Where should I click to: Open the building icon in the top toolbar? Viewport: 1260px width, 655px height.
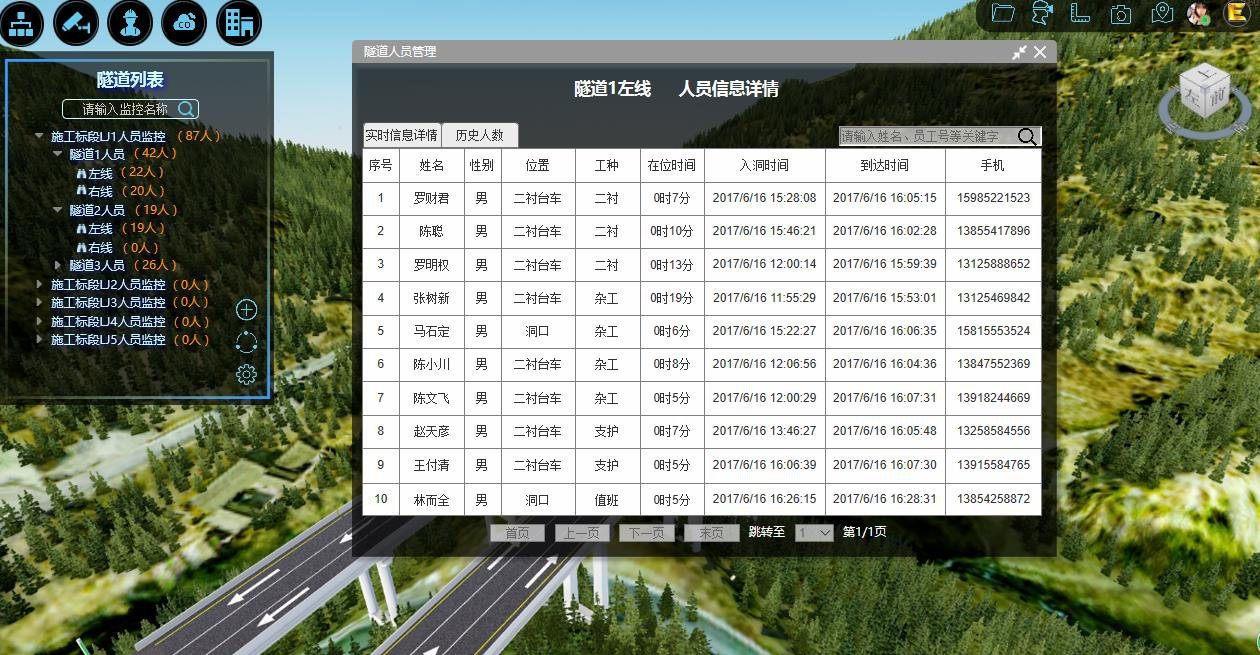point(238,22)
